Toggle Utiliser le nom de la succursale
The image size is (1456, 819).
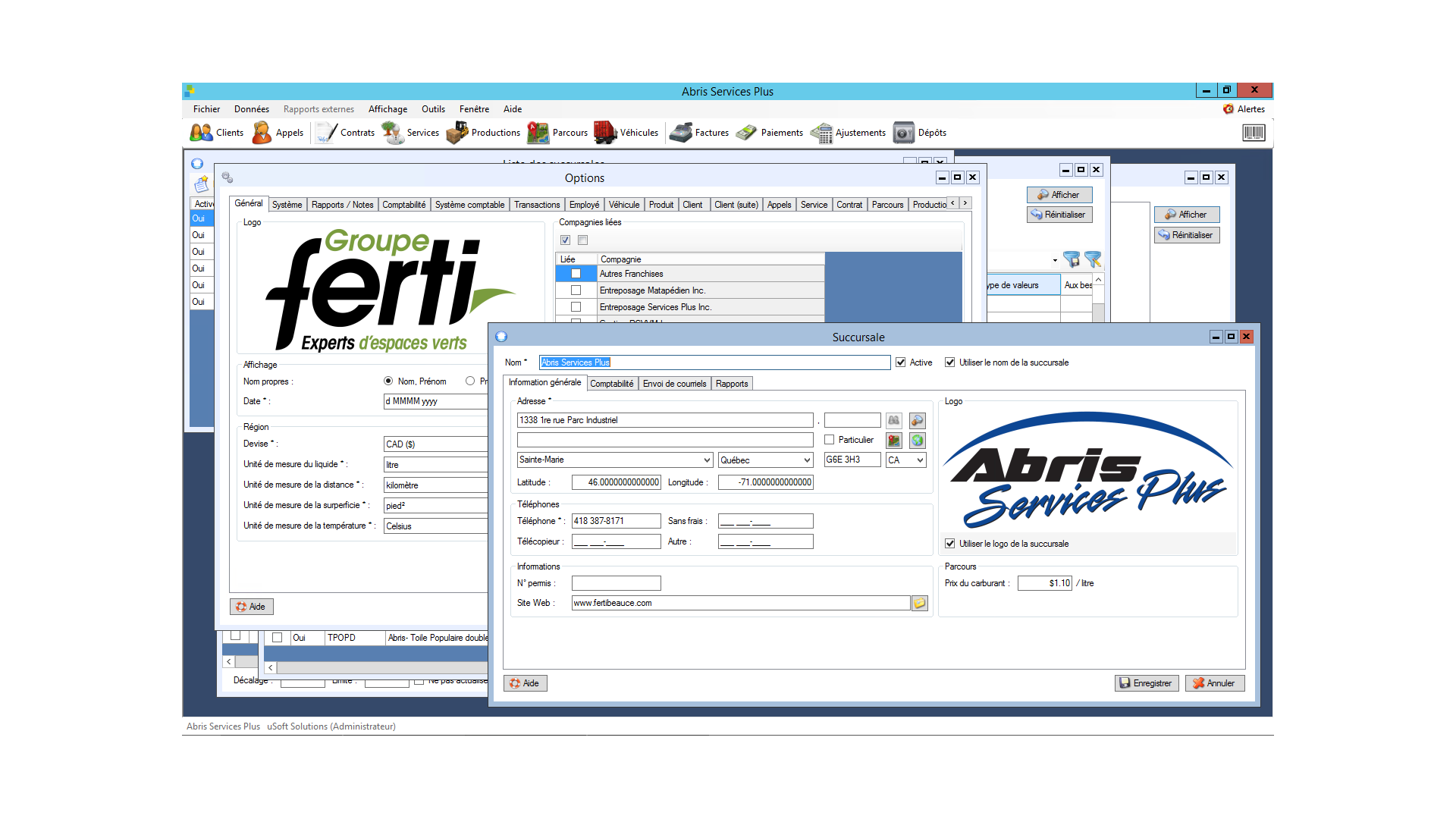point(949,362)
